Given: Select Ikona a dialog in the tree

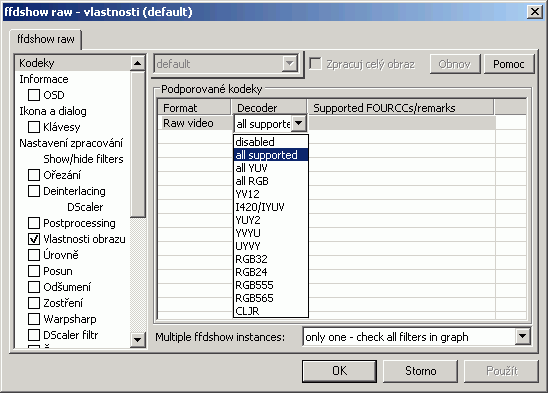Looking at the screenshot, I should click(x=53, y=111).
